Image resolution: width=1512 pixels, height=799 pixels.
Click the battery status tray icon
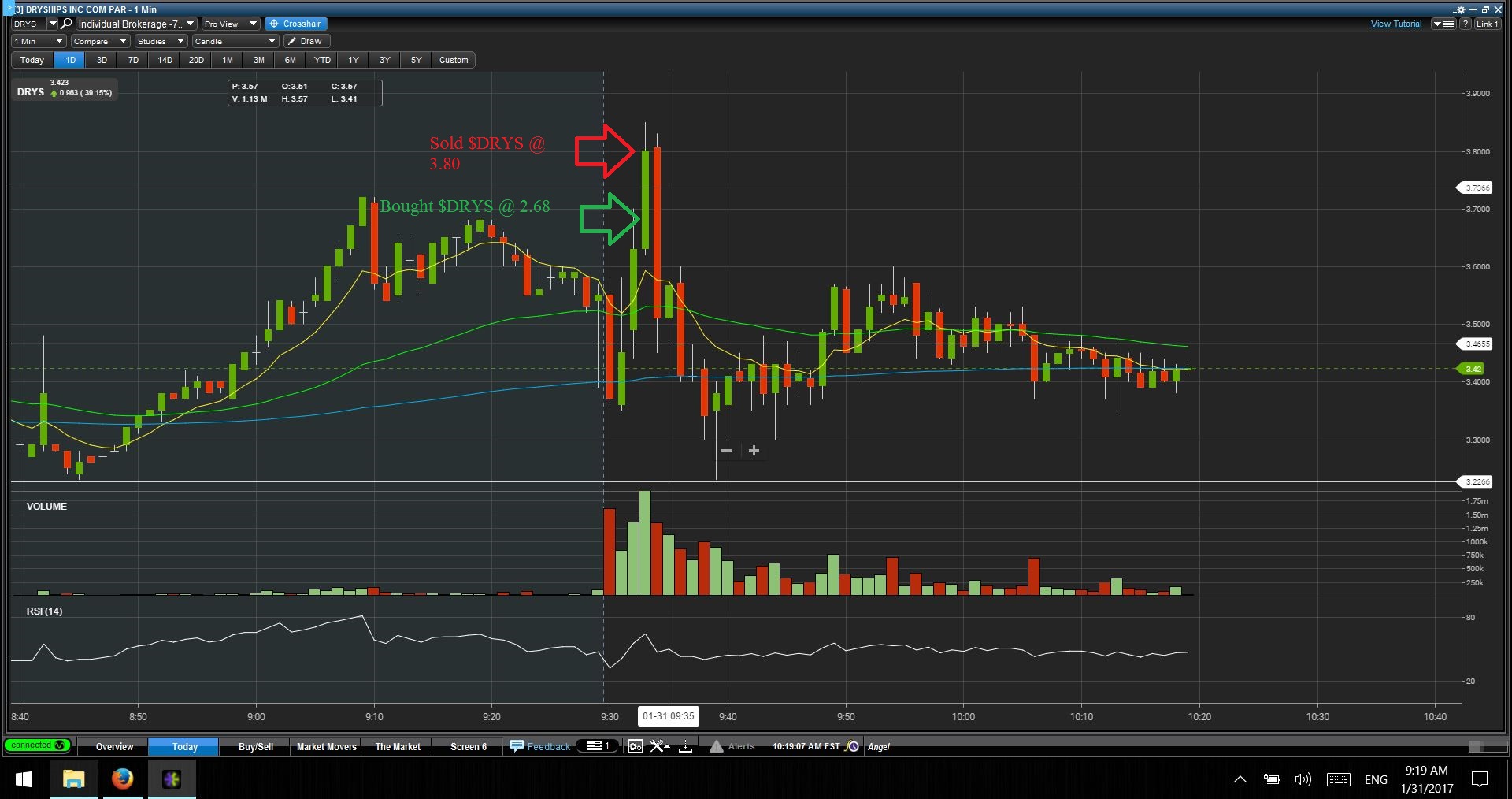click(x=1271, y=779)
